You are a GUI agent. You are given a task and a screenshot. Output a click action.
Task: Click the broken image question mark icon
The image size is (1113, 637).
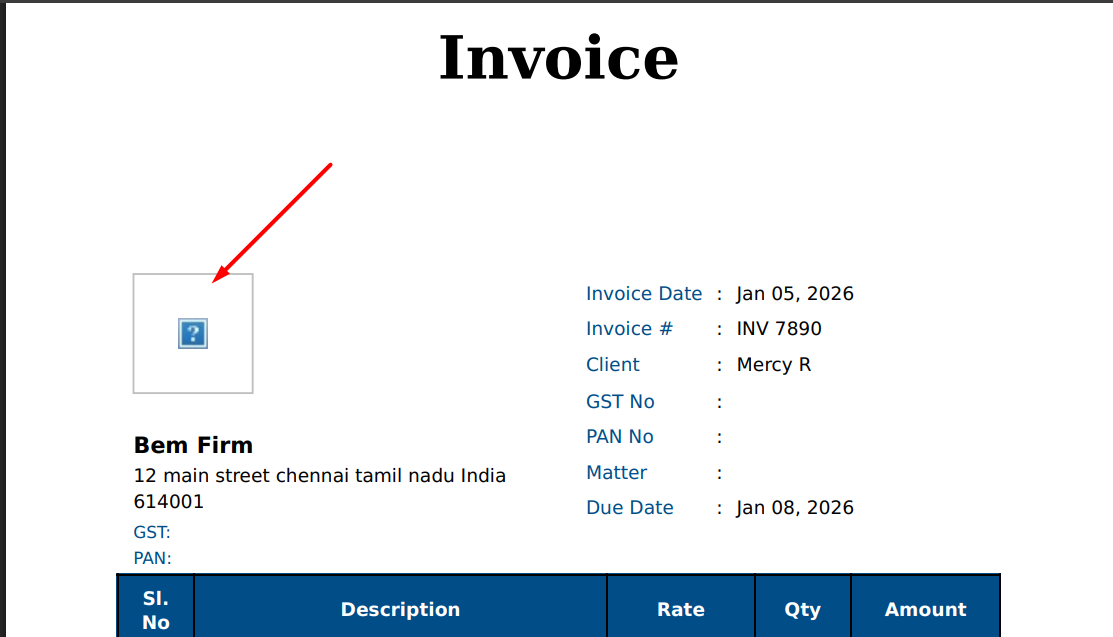tap(192, 334)
